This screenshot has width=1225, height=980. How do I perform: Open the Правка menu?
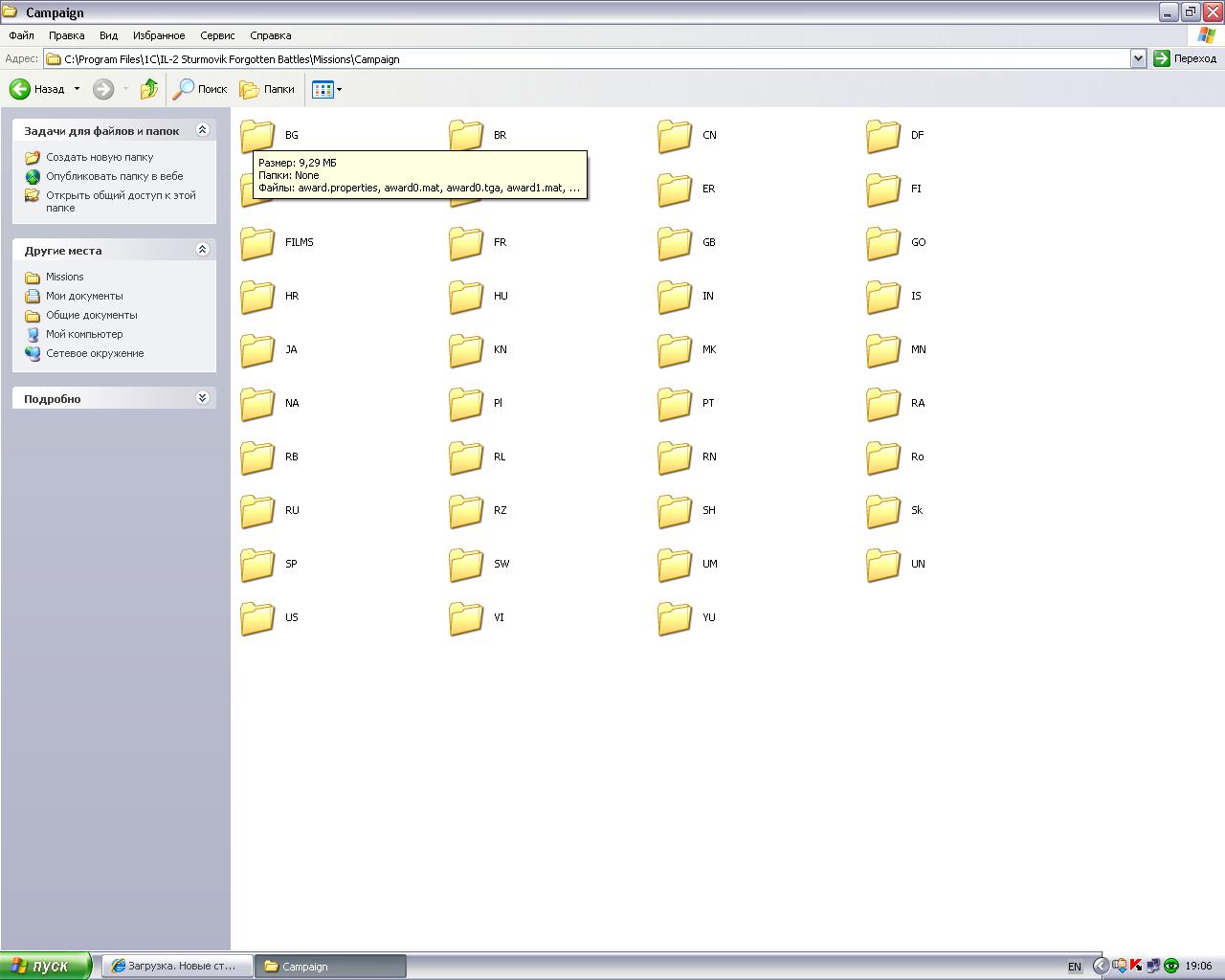tap(67, 35)
